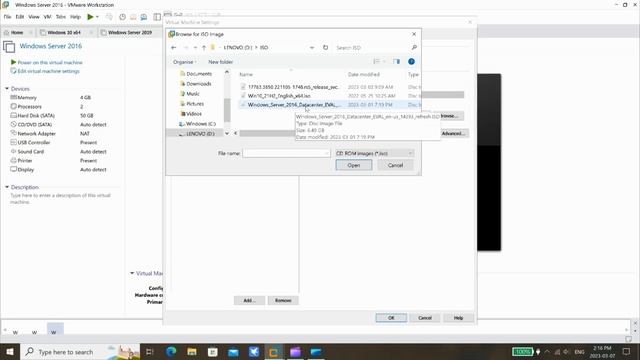This screenshot has height=360, width=640.
Task: Open the CD-ROM images file type dropdown
Action: point(375,153)
